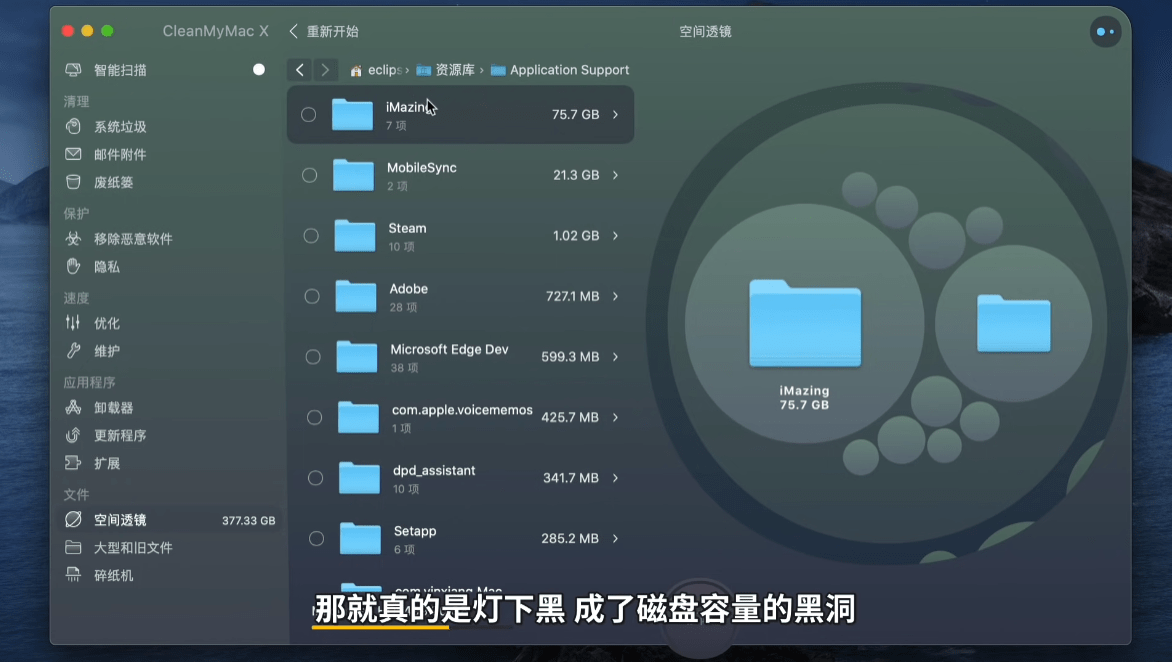Click the 377.33 GB size label
This screenshot has height=662, width=1172.
248,520
